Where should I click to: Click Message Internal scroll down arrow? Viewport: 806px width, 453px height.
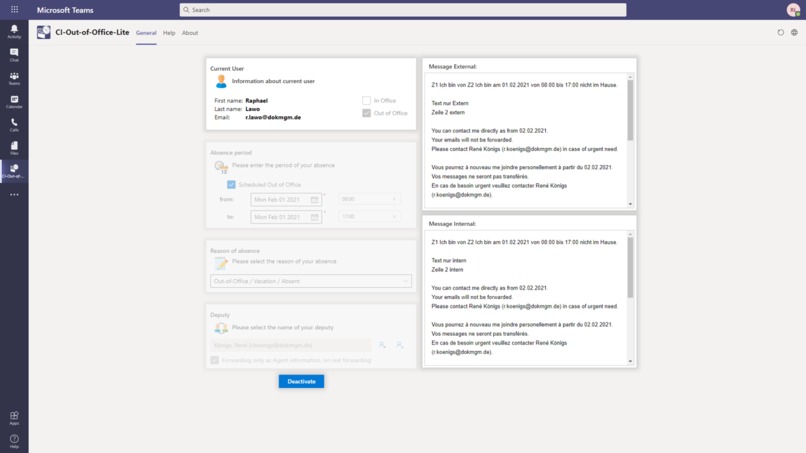(x=630, y=361)
